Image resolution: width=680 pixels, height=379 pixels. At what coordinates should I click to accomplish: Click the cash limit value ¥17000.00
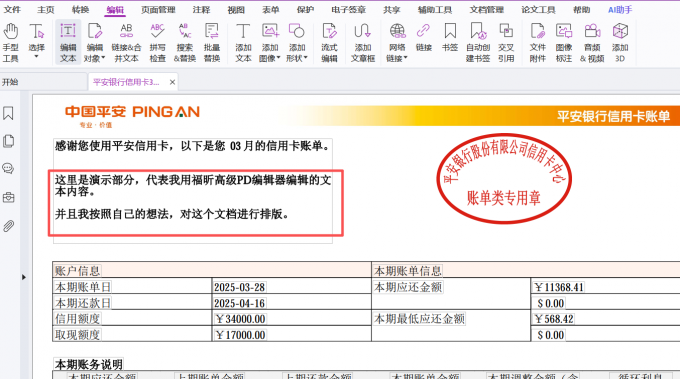(x=240, y=335)
